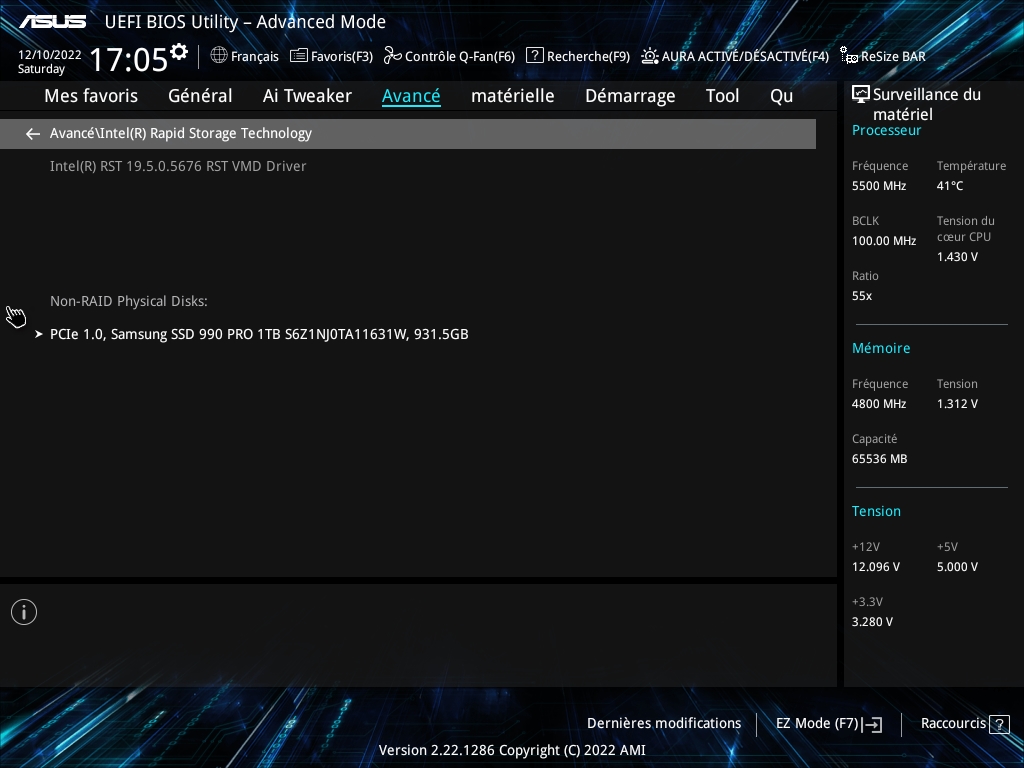This screenshot has height=768, width=1024.
Task: Open the Mes favoris tab
Action: pyautogui.click(x=91, y=96)
